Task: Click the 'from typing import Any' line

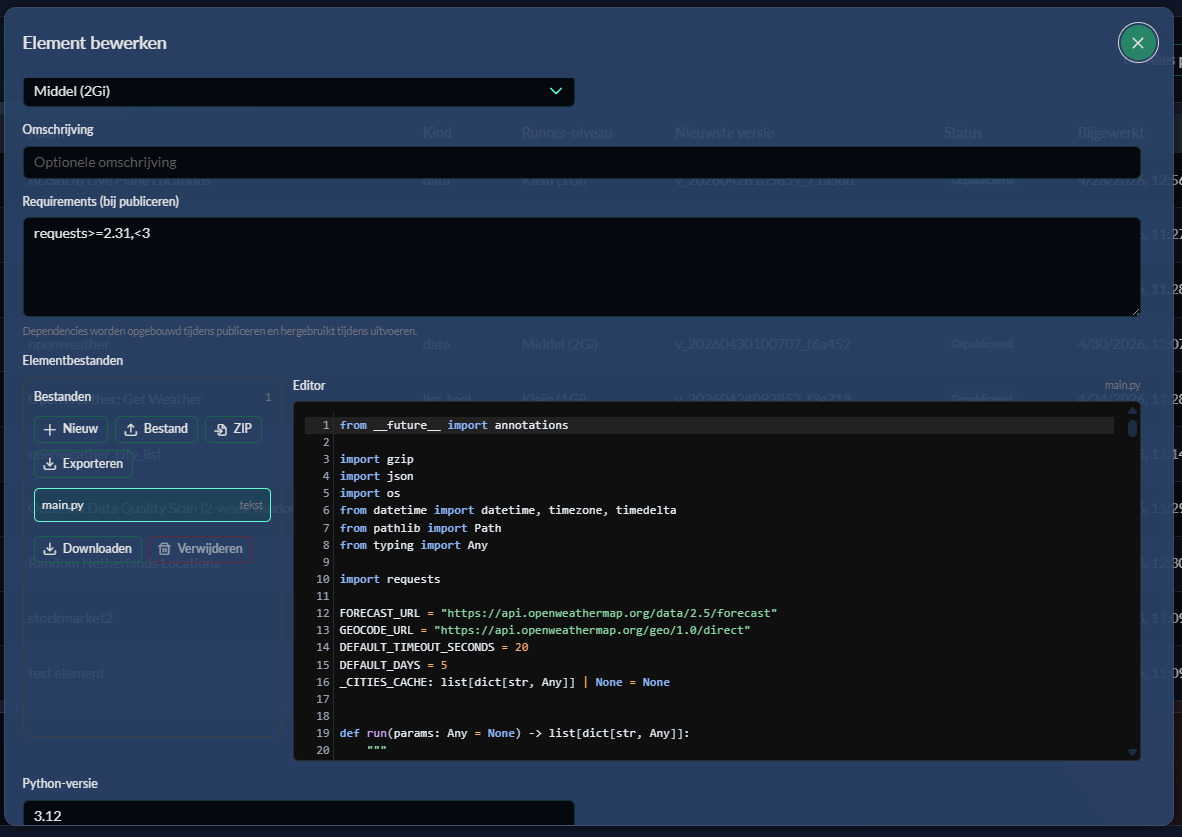Action: coord(413,545)
